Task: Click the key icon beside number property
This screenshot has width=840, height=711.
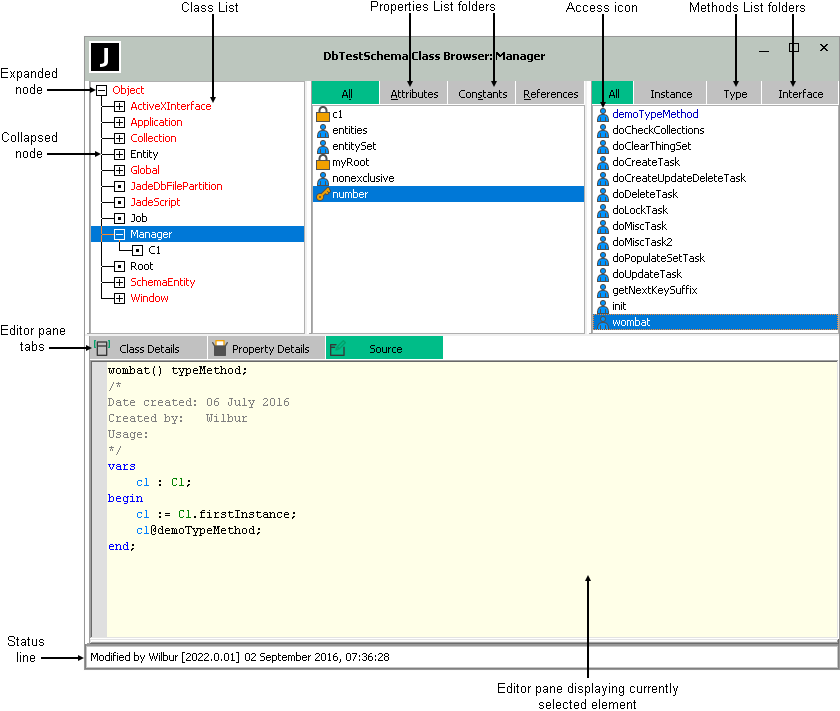Action: pyautogui.click(x=323, y=194)
